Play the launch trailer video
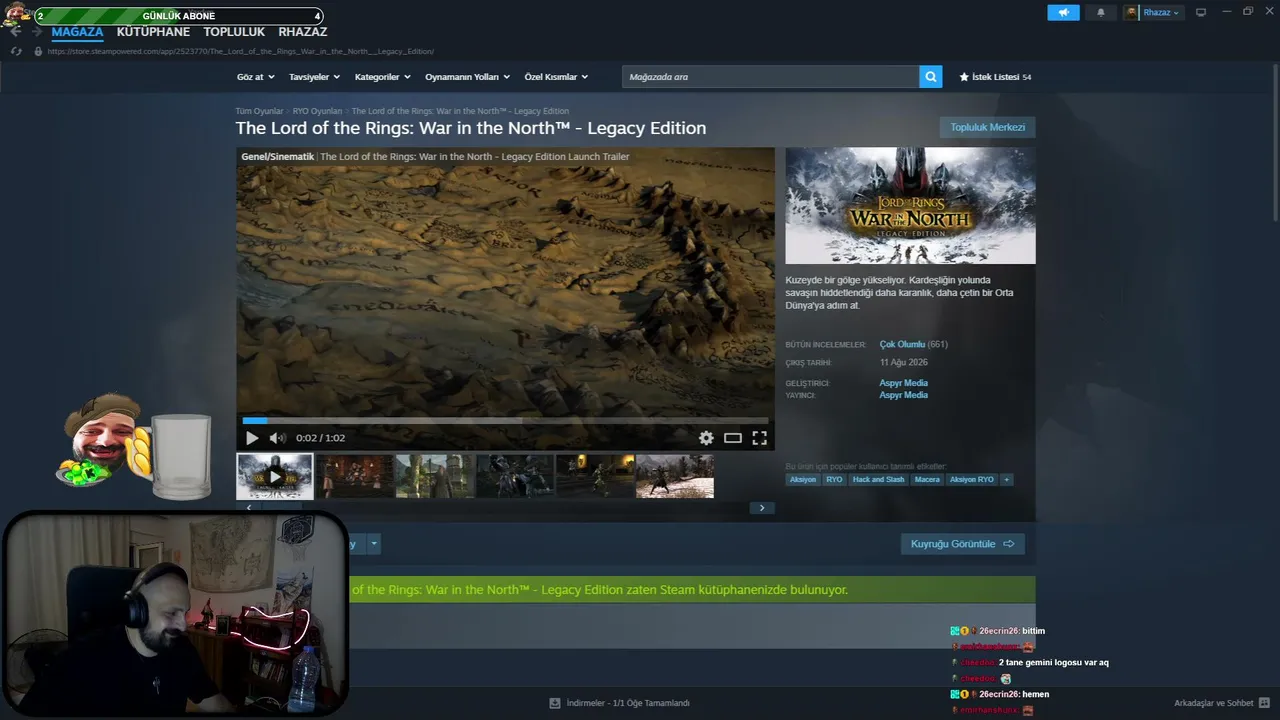1280x720 pixels. click(252, 438)
